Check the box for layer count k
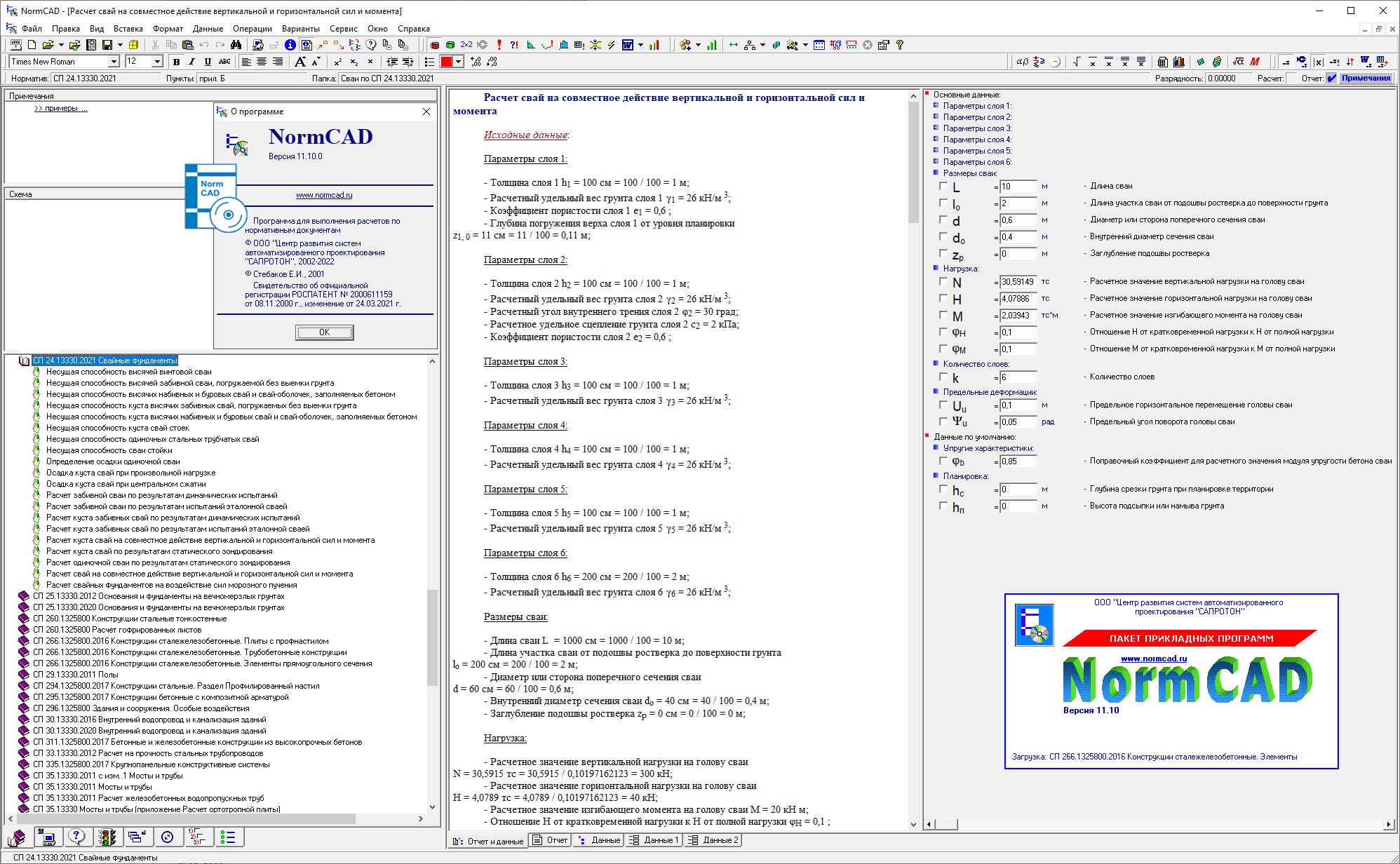 point(943,377)
